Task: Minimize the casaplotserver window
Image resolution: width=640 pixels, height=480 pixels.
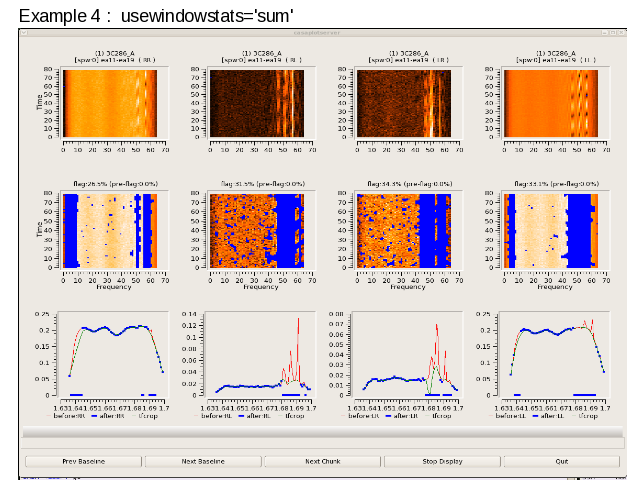Action: coord(605,33)
